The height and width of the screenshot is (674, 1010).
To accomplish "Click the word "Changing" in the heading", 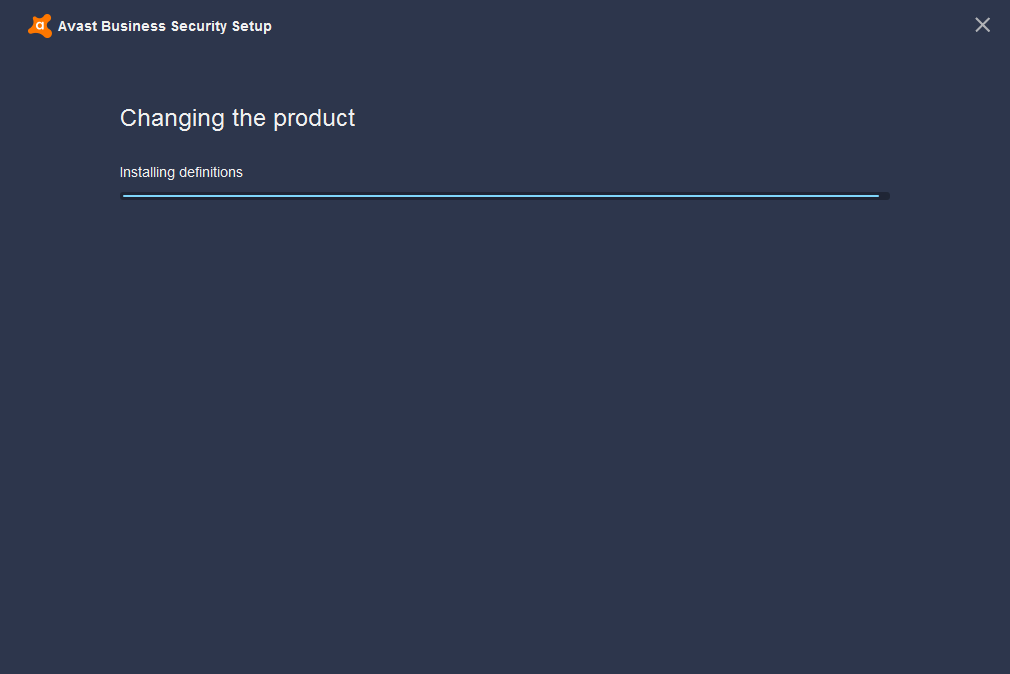I will (x=172, y=119).
